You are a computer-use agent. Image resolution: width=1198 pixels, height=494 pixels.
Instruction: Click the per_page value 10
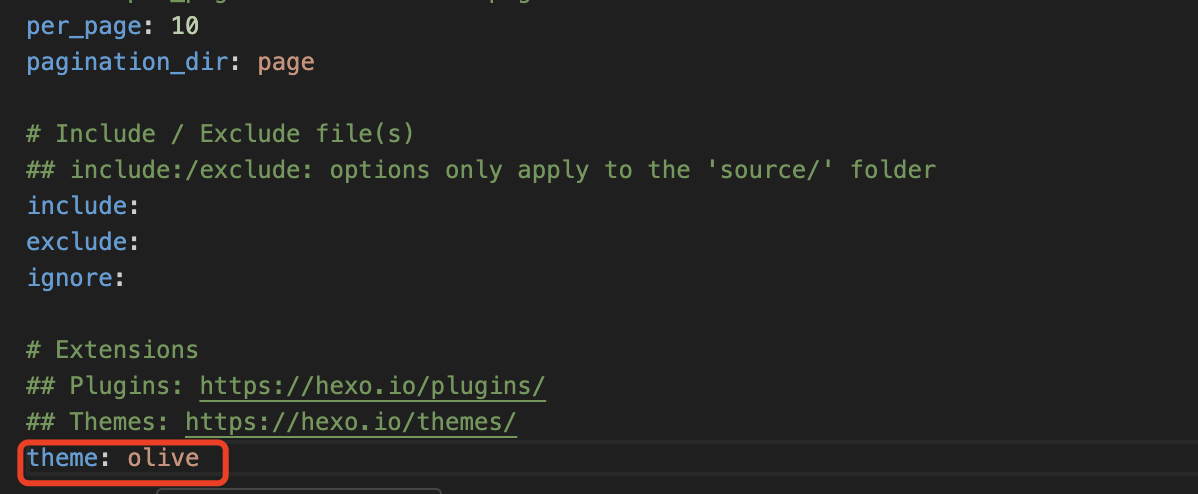pos(185,26)
